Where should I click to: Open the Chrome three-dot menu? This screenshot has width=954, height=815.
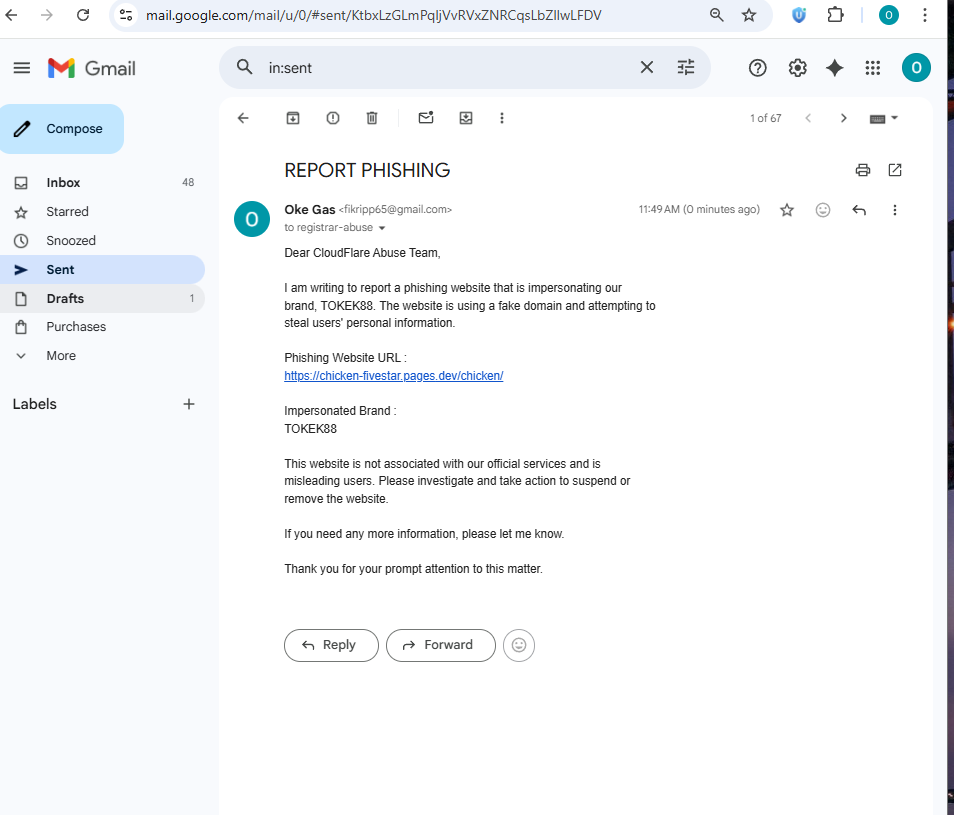point(925,15)
